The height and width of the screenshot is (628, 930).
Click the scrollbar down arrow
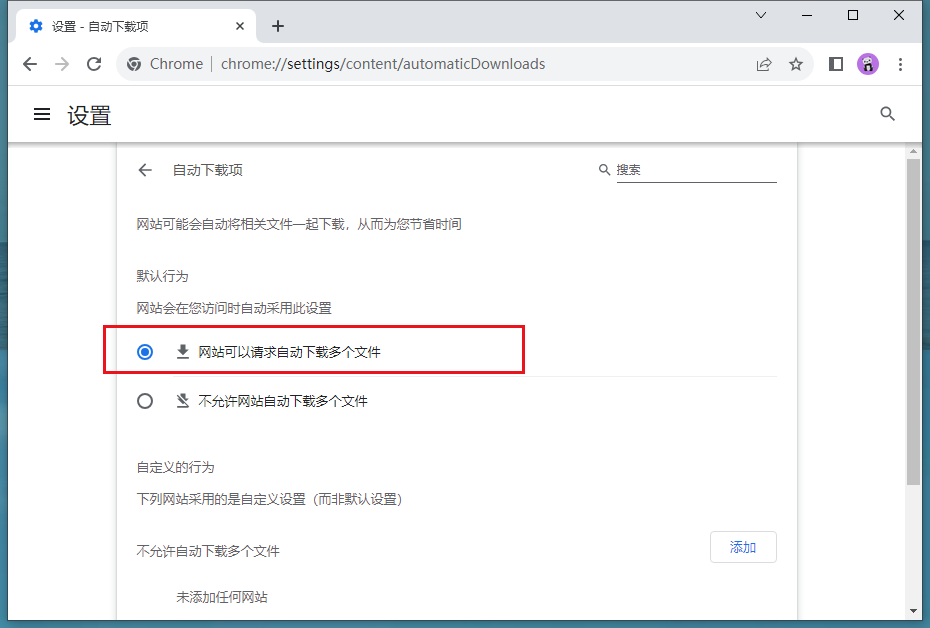(913, 611)
